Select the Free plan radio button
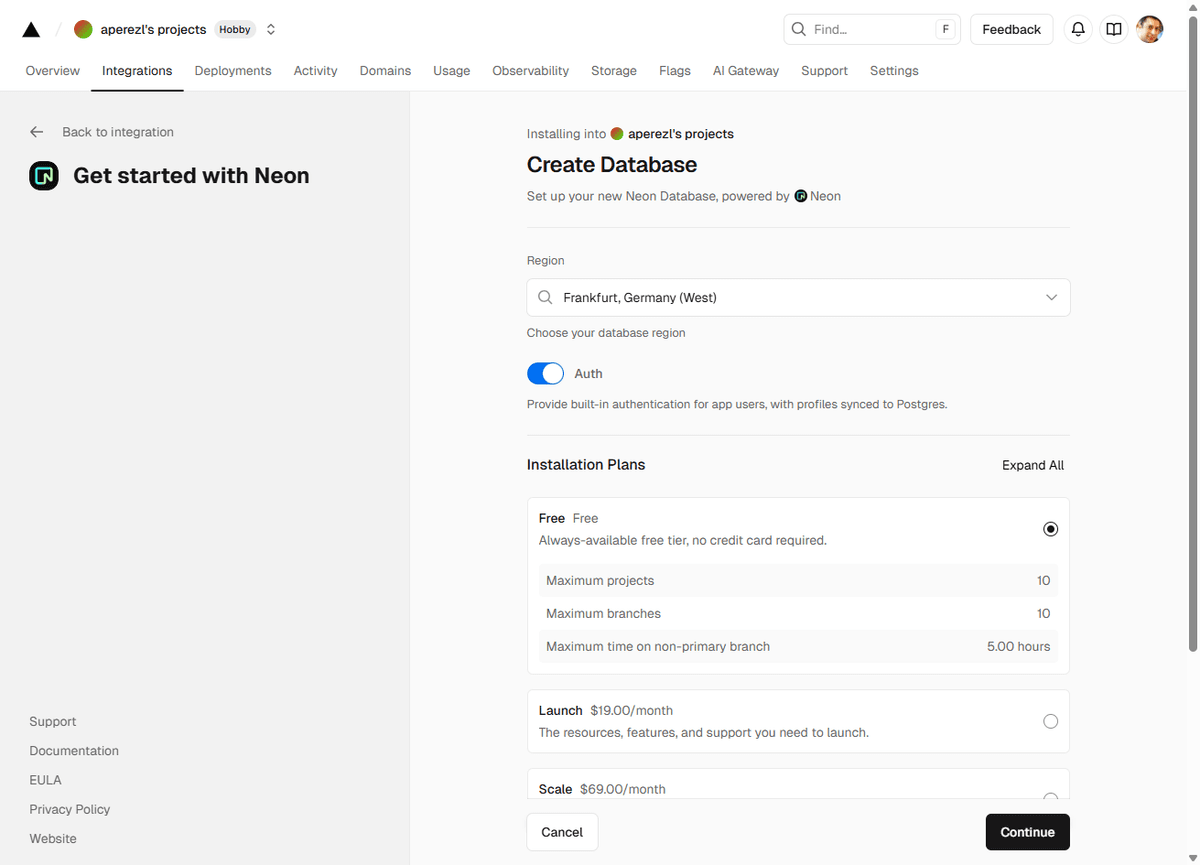 point(1050,529)
